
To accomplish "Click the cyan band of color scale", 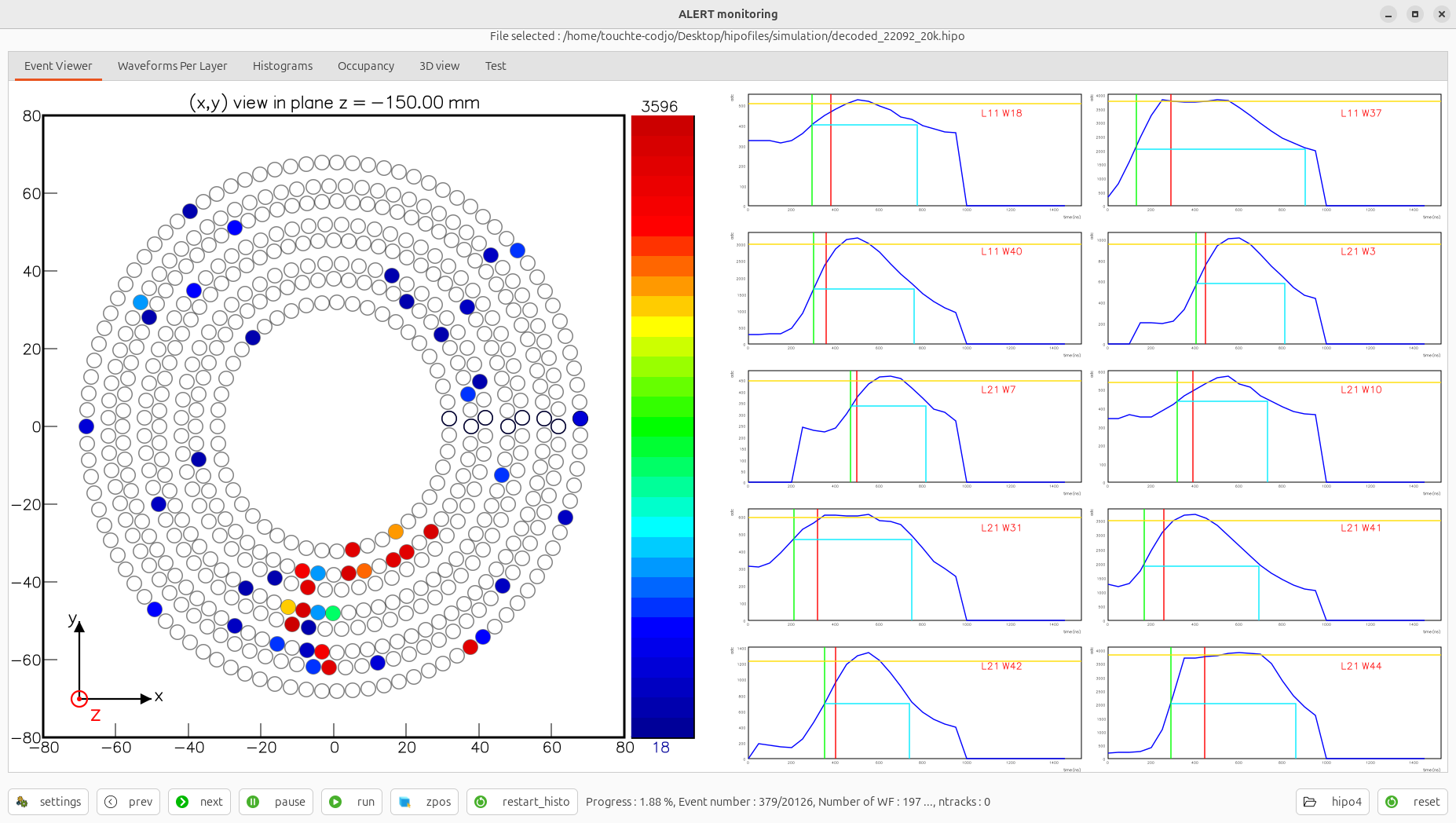I will coord(663,526).
